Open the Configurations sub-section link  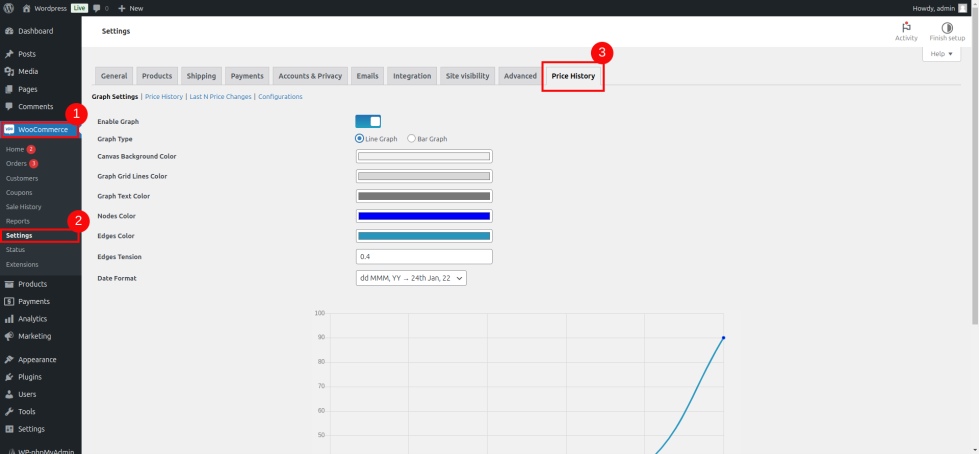point(280,97)
